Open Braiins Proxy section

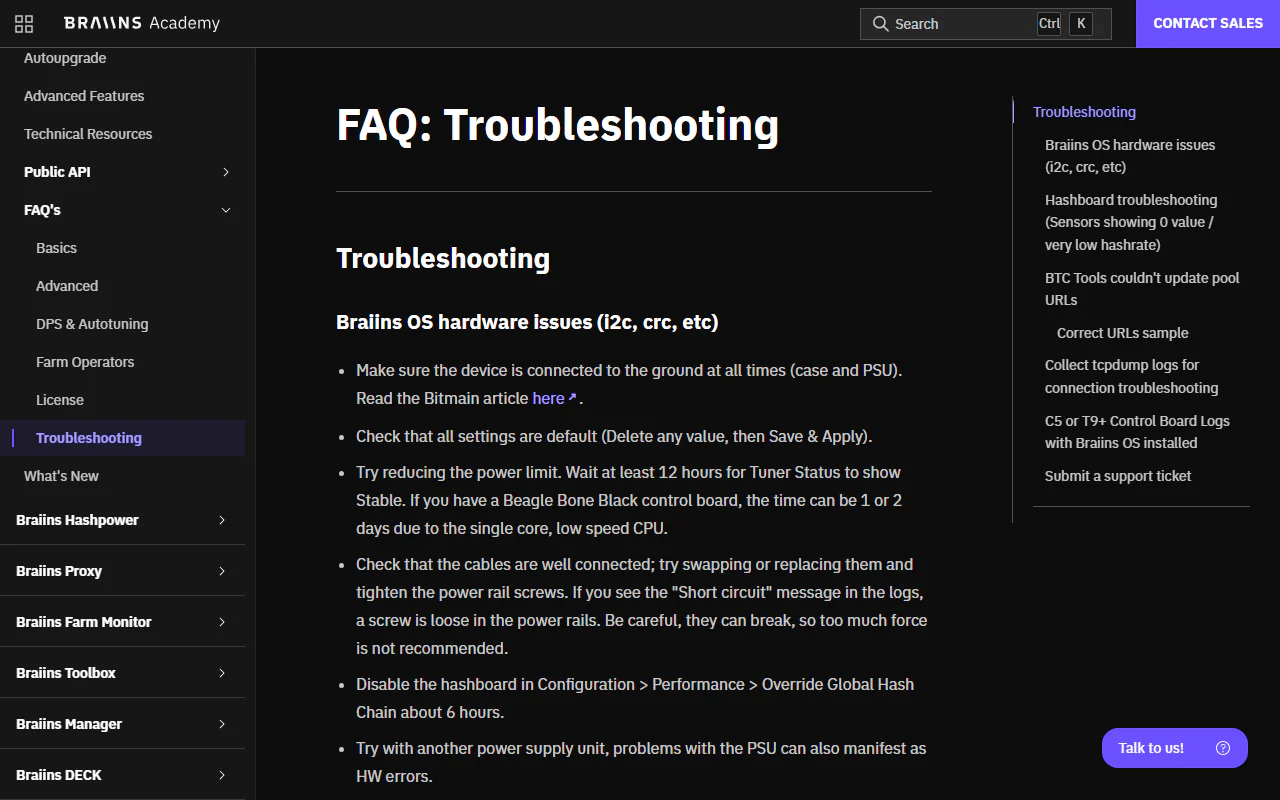pos(59,571)
